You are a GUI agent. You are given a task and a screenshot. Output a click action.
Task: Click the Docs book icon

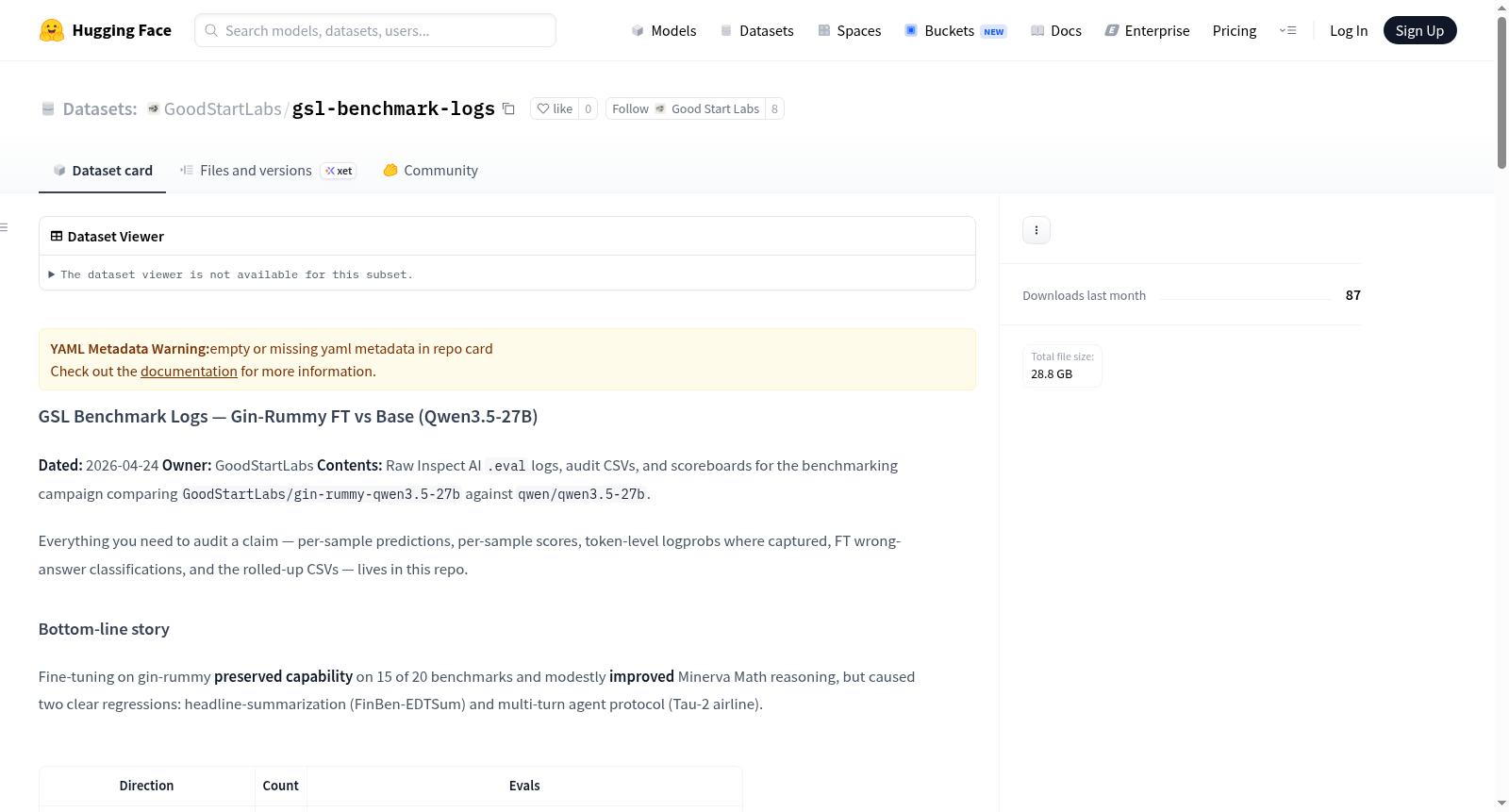click(x=1037, y=30)
